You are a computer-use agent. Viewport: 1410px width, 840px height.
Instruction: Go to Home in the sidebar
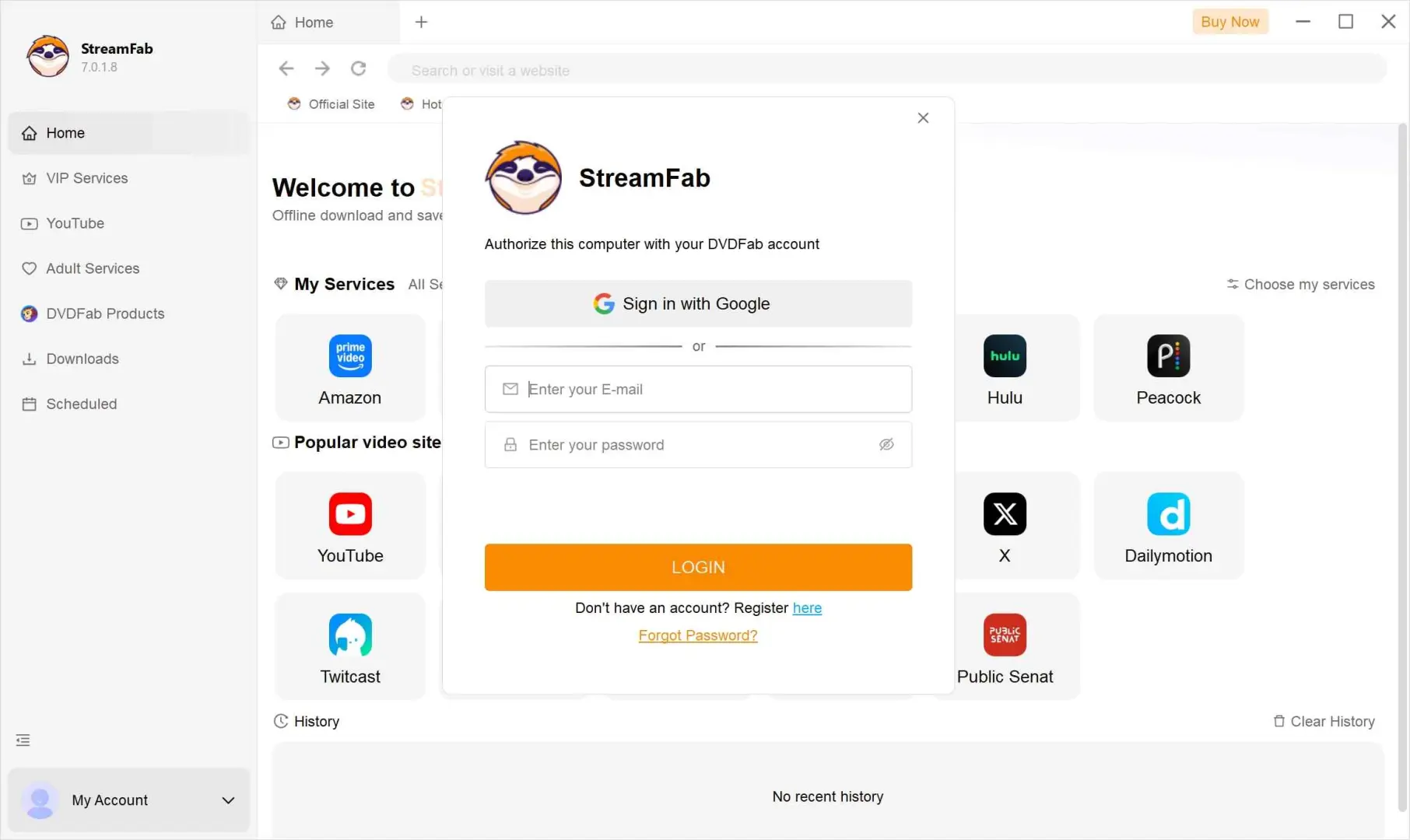click(x=129, y=133)
